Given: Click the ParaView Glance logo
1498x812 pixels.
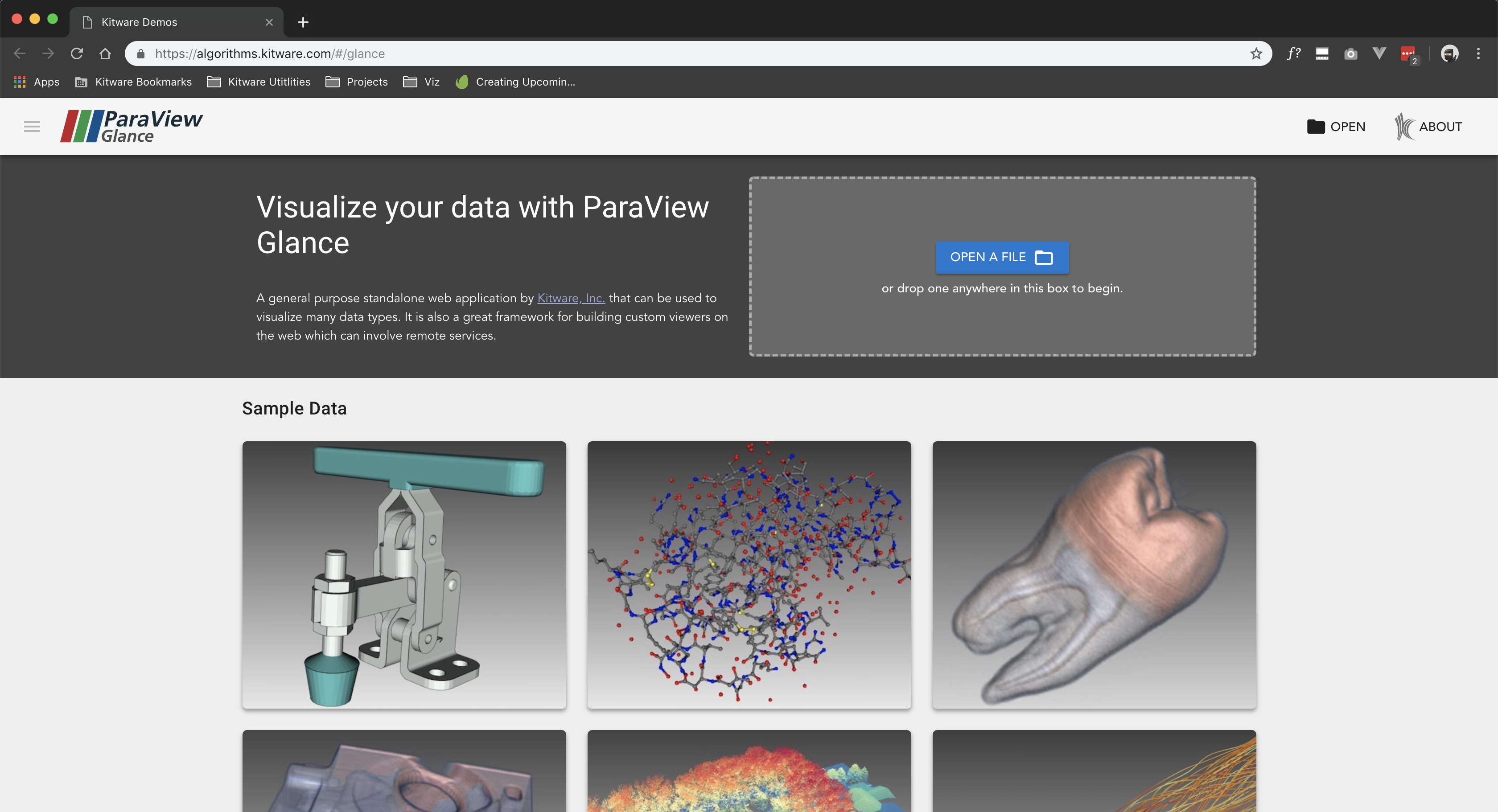Looking at the screenshot, I should pyautogui.click(x=132, y=126).
